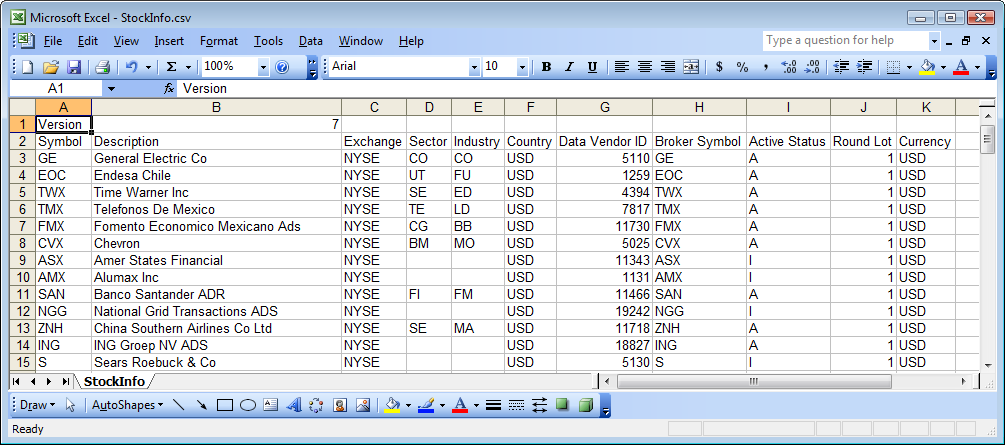Click the horizontal scrollbar thumb
Viewport: 1005px width, 445px height.
[x=754, y=382]
